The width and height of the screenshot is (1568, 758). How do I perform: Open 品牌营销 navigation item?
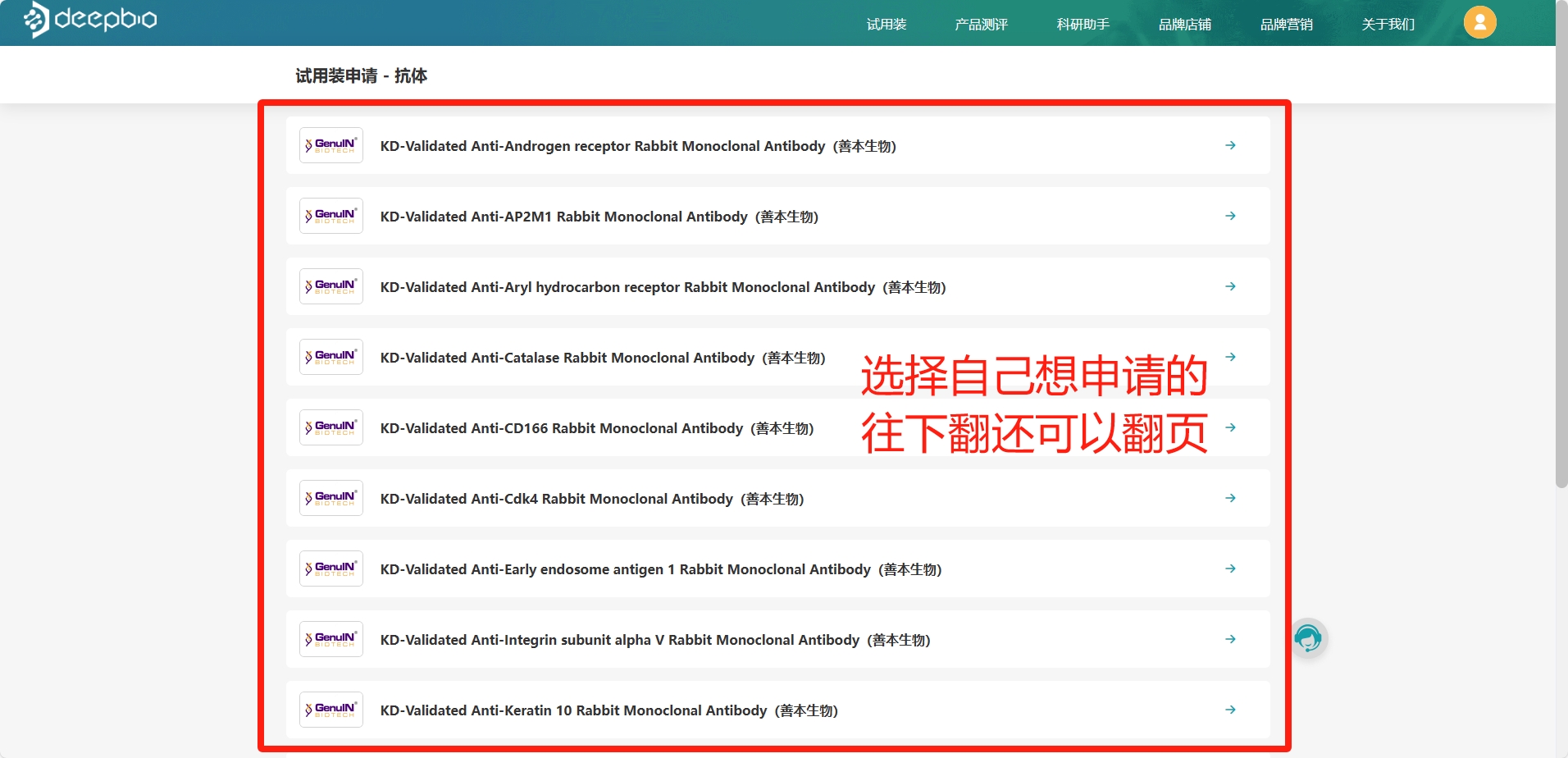pos(1286,25)
